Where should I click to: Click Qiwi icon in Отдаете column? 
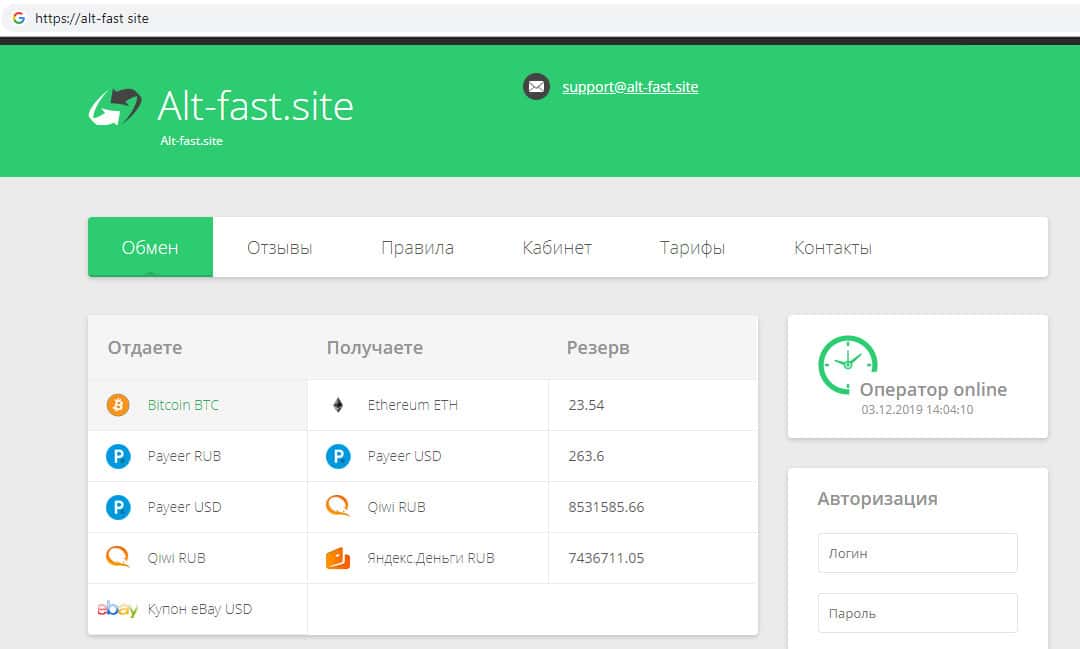117,557
